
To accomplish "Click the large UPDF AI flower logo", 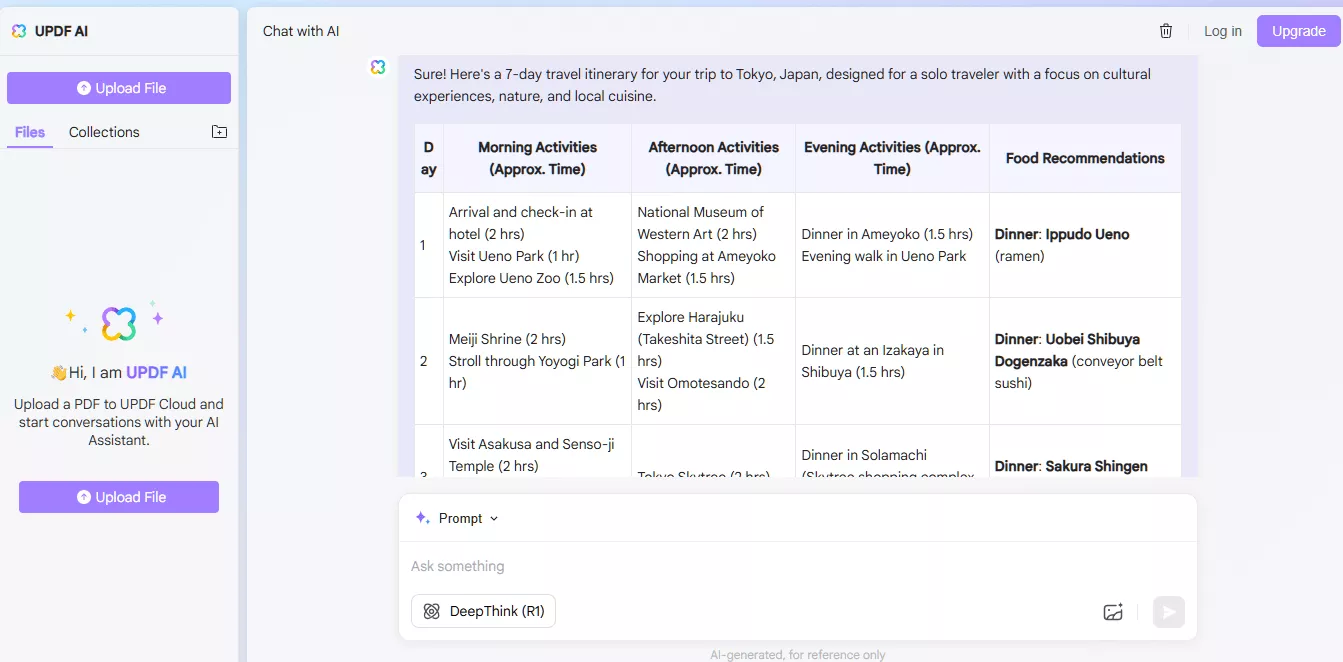I will pos(119,323).
